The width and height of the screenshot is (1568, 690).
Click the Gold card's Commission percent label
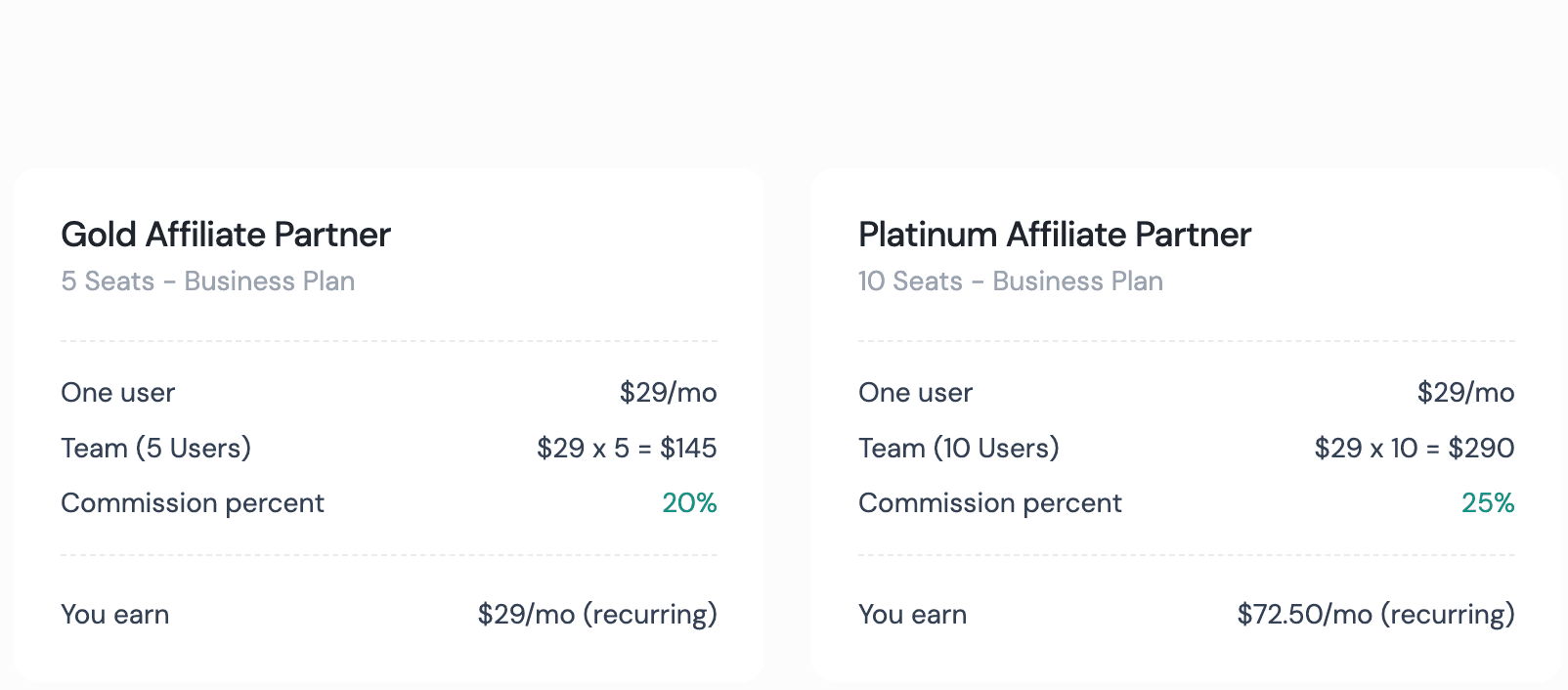coord(193,503)
